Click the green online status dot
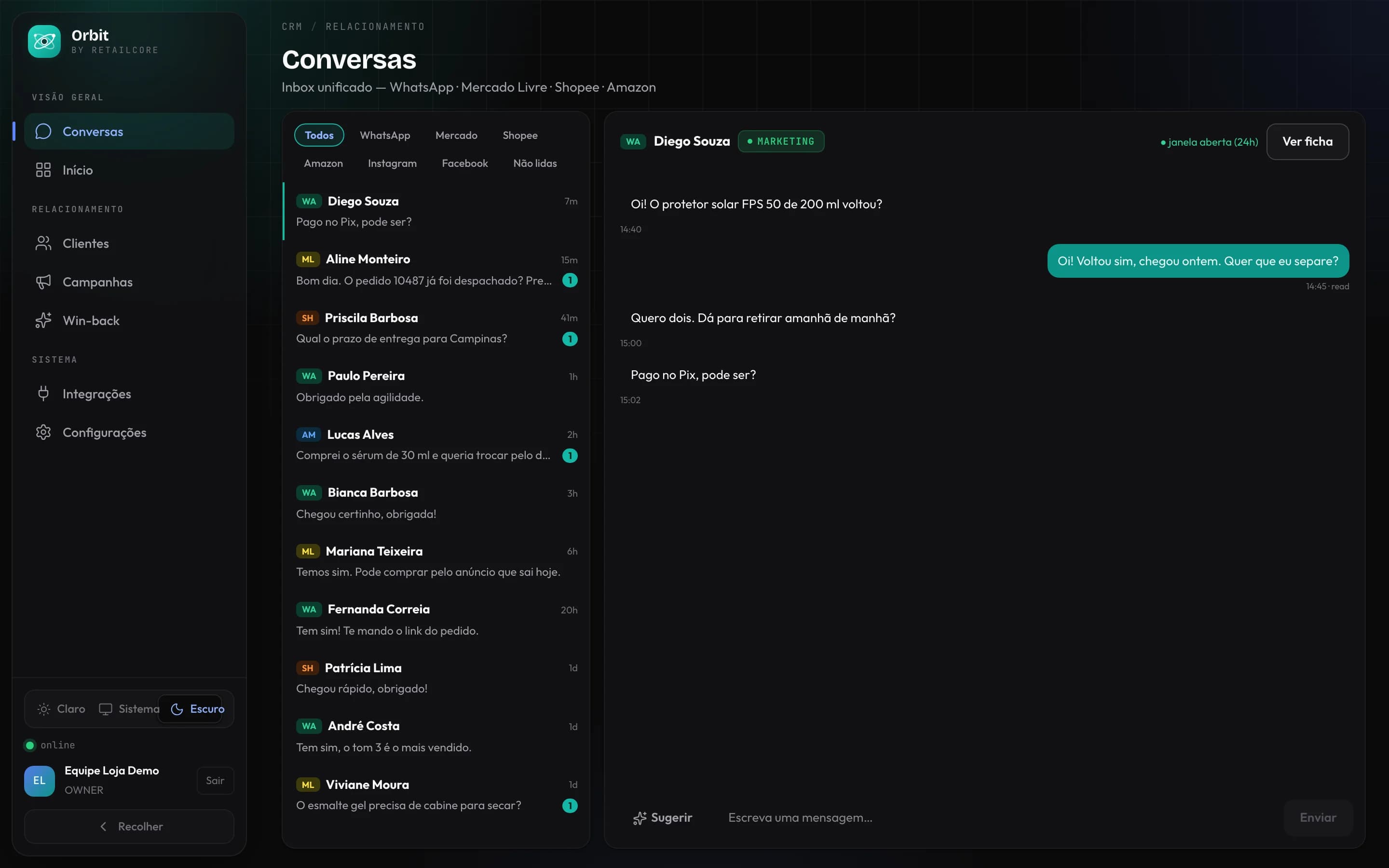 [30, 745]
